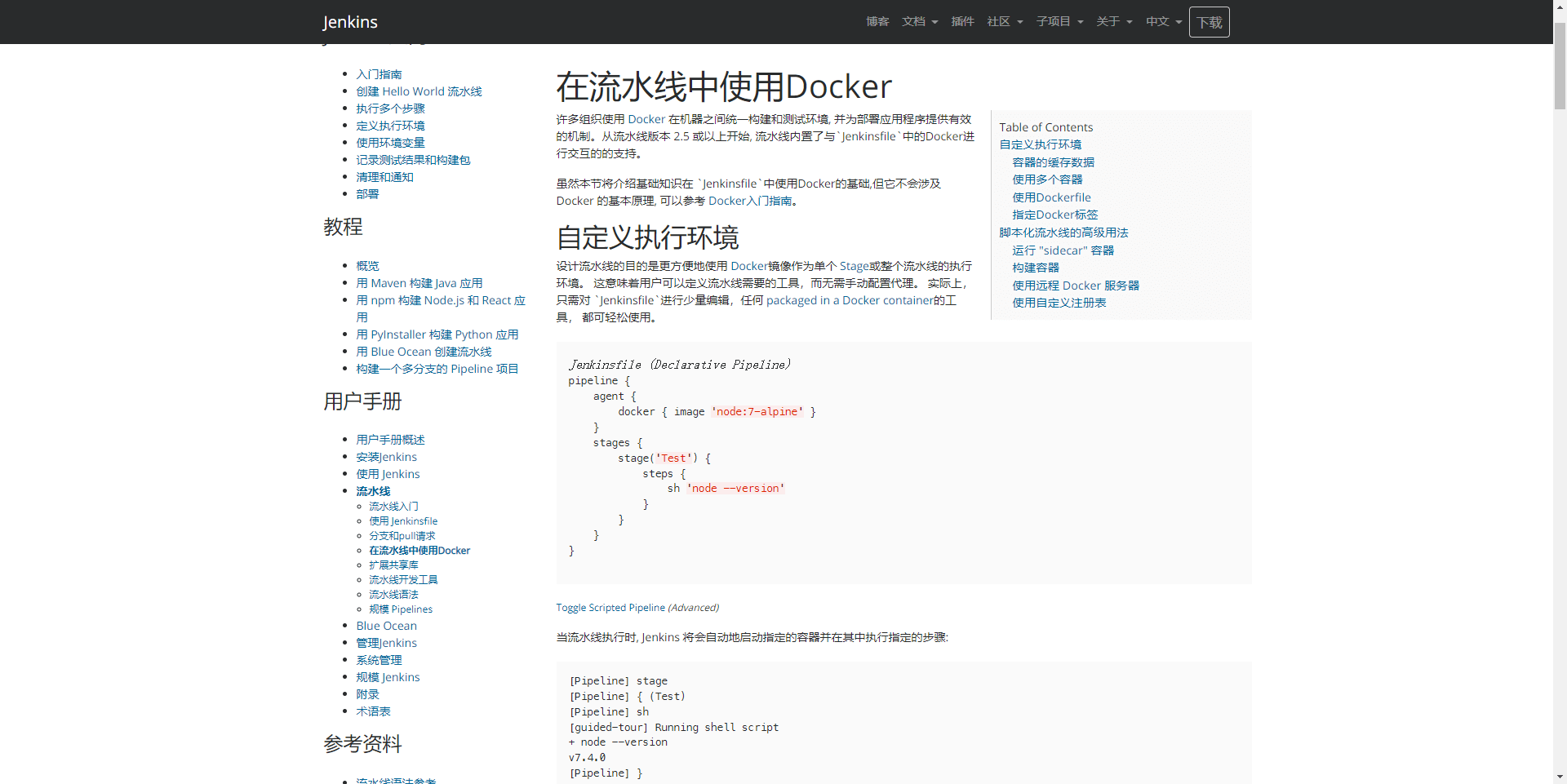
Task: Open 'packaged in a Docker container' link
Action: [850, 300]
